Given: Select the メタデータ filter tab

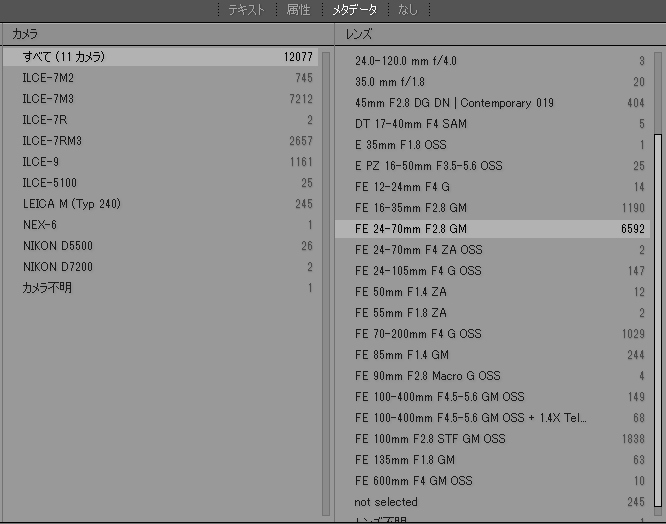Looking at the screenshot, I should 355,9.
